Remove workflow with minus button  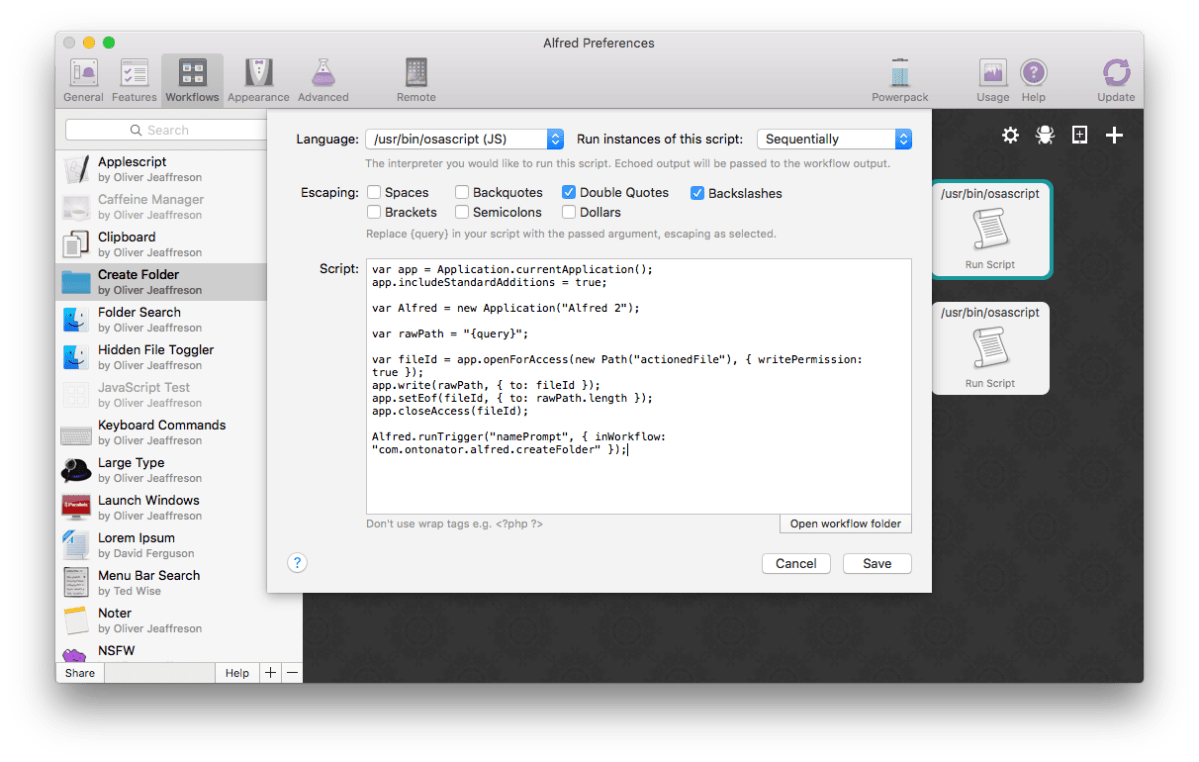(x=292, y=673)
